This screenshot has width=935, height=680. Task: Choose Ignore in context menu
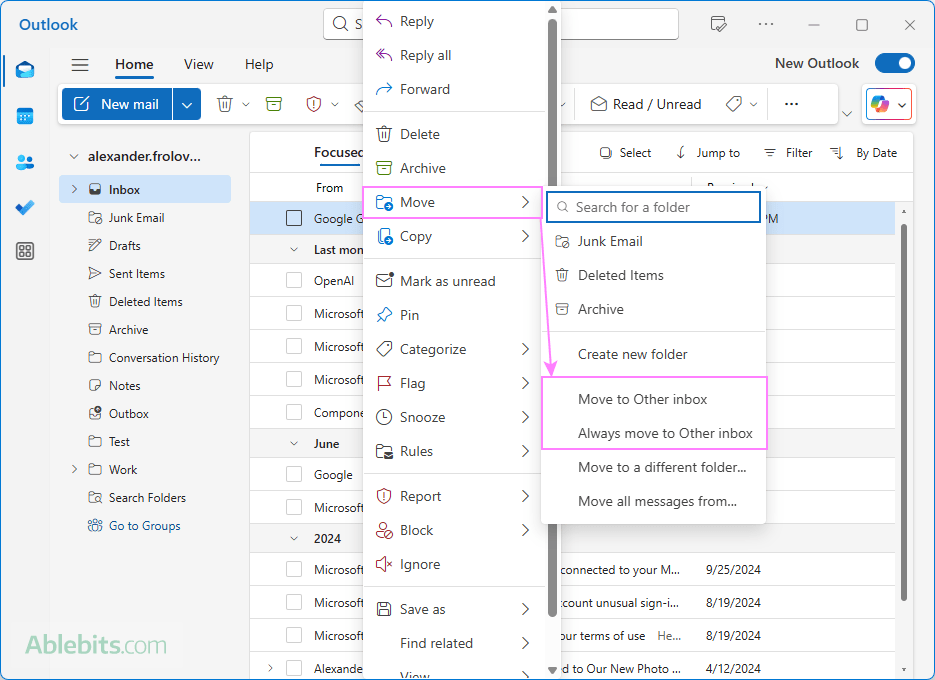(454, 564)
